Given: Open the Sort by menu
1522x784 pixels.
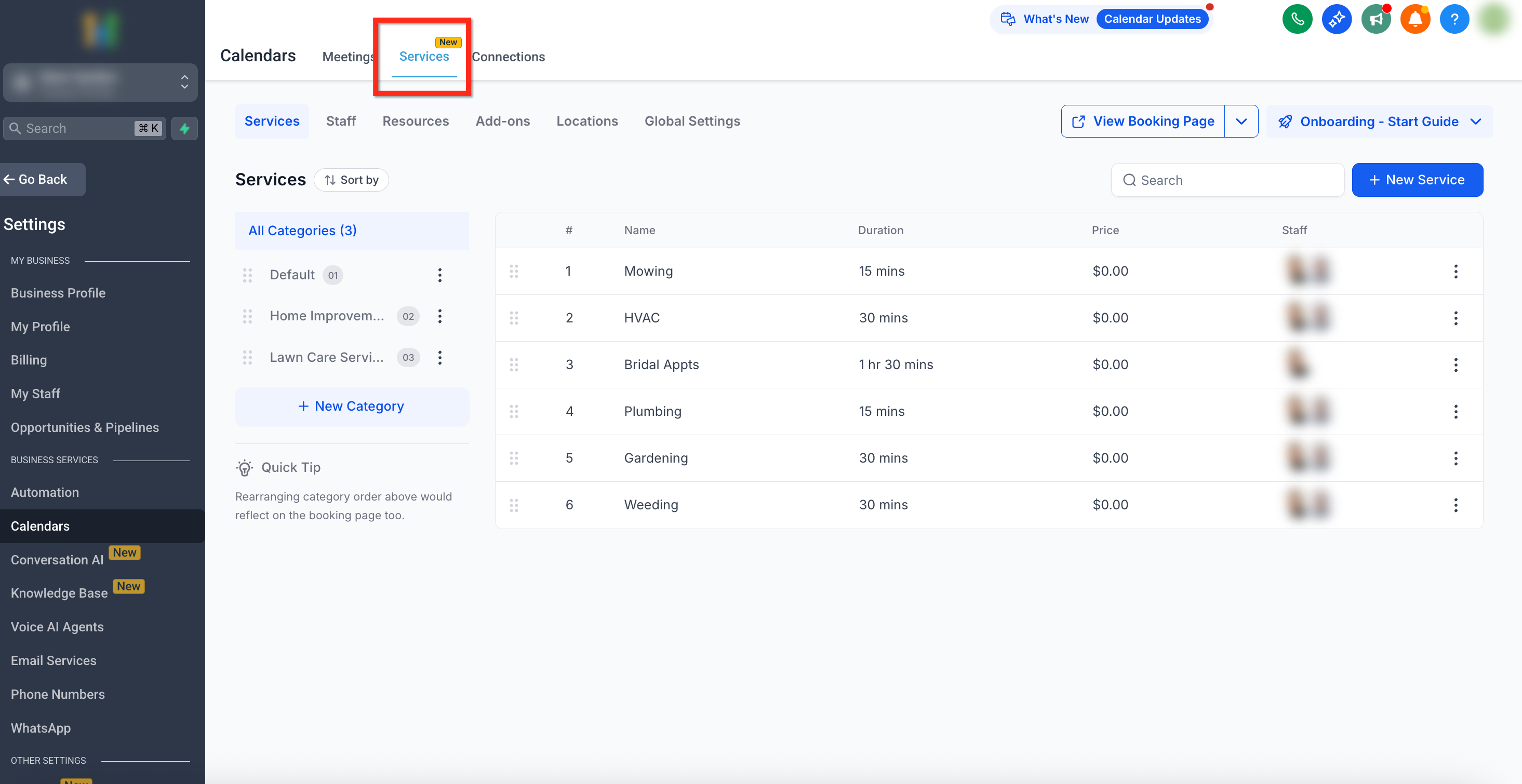Looking at the screenshot, I should coord(351,180).
